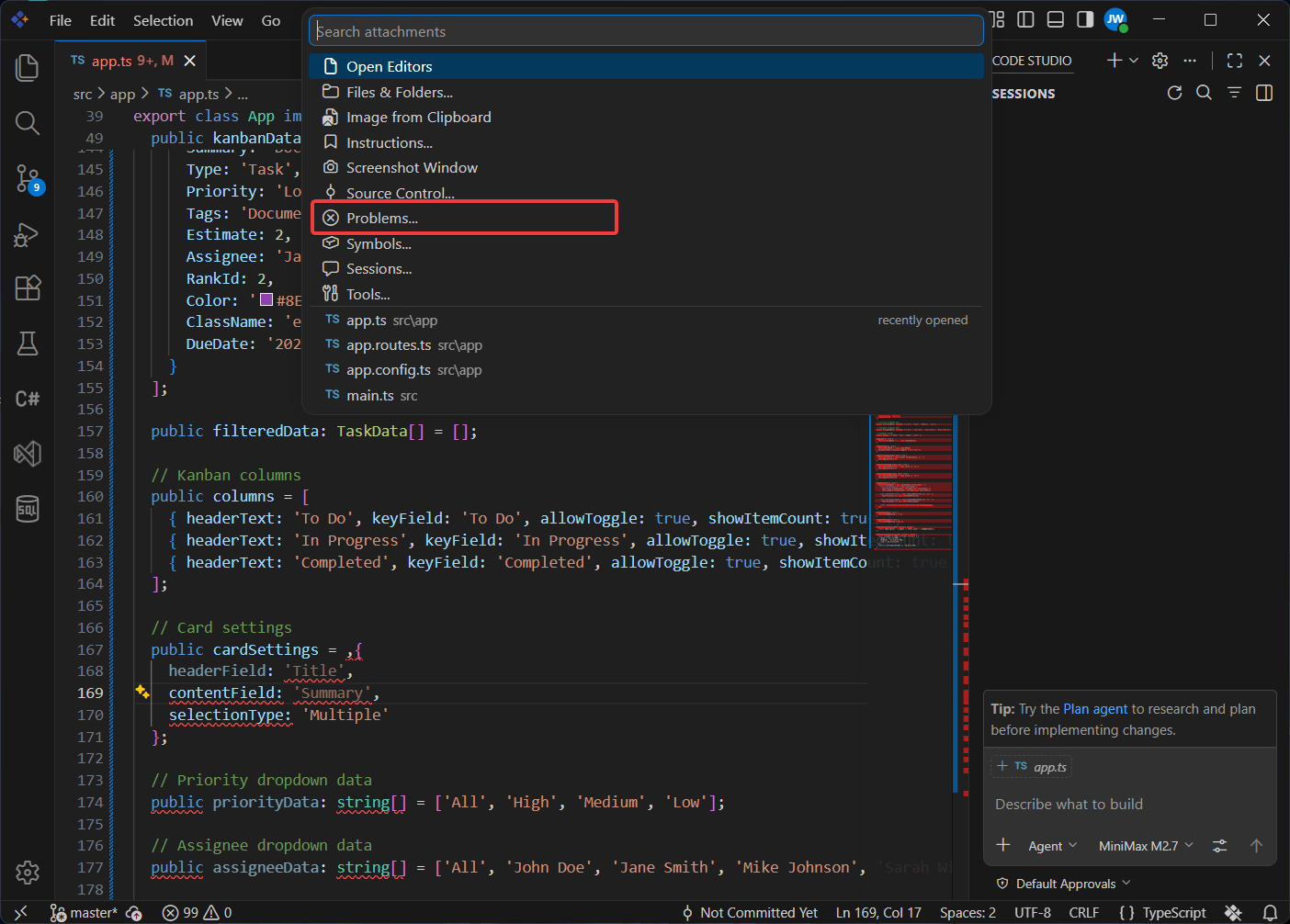
Task: Open more actions ellipsis in chat panel
Action: (1190, 61)
